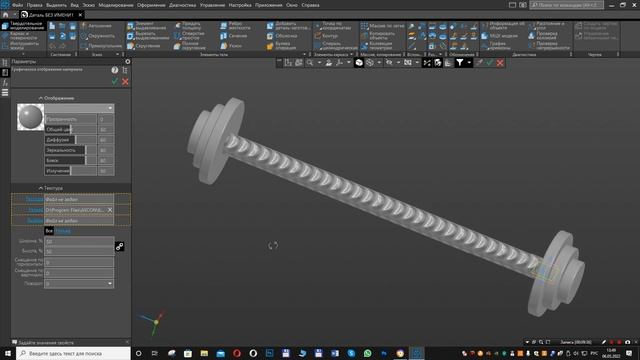This screenshot has height=360, width=640.
Task: Choose the Массив по сетке tool
Action: [382, 26]
